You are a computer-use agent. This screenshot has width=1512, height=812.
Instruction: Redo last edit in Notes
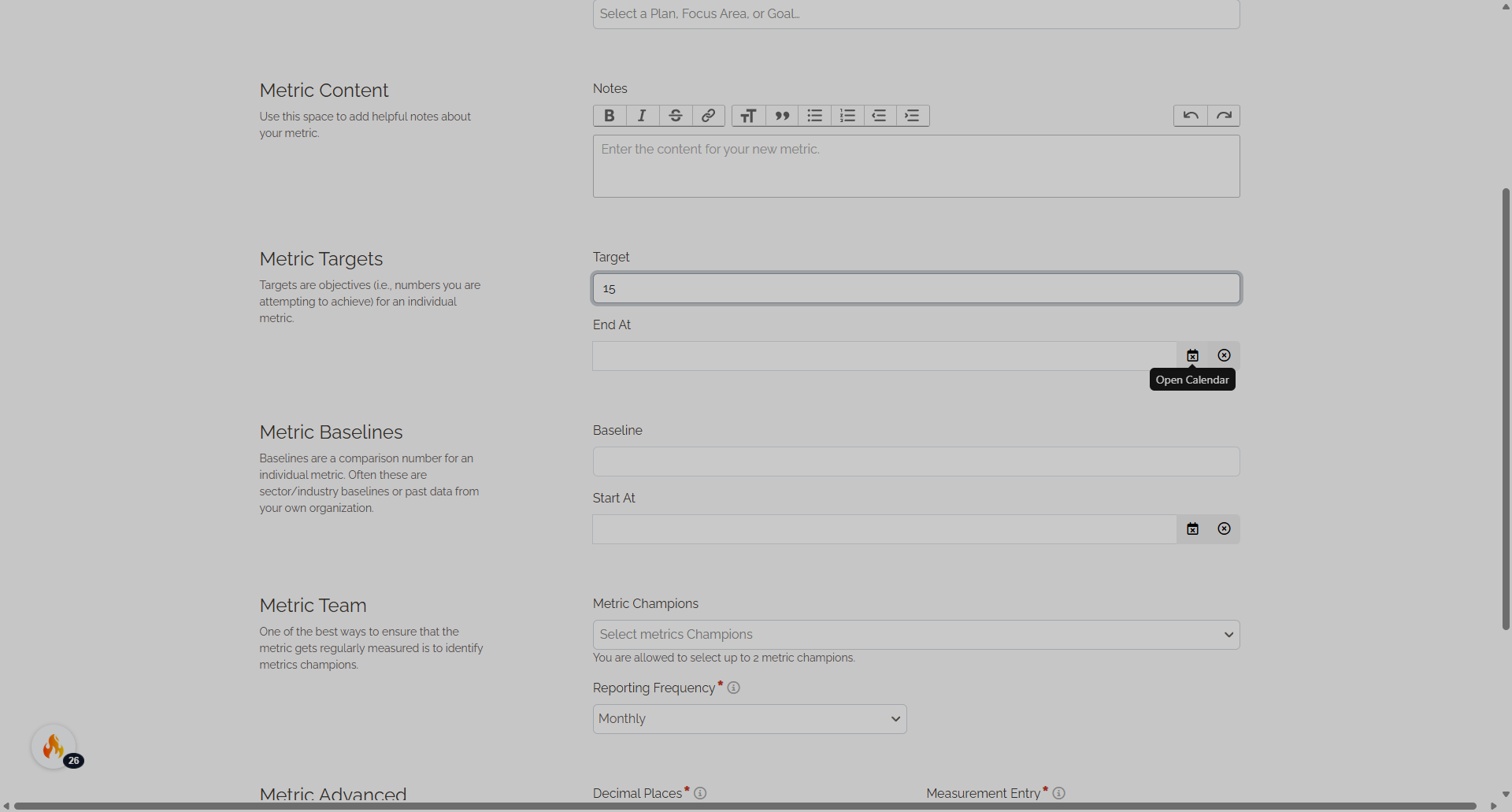[x=1224, y=116]
